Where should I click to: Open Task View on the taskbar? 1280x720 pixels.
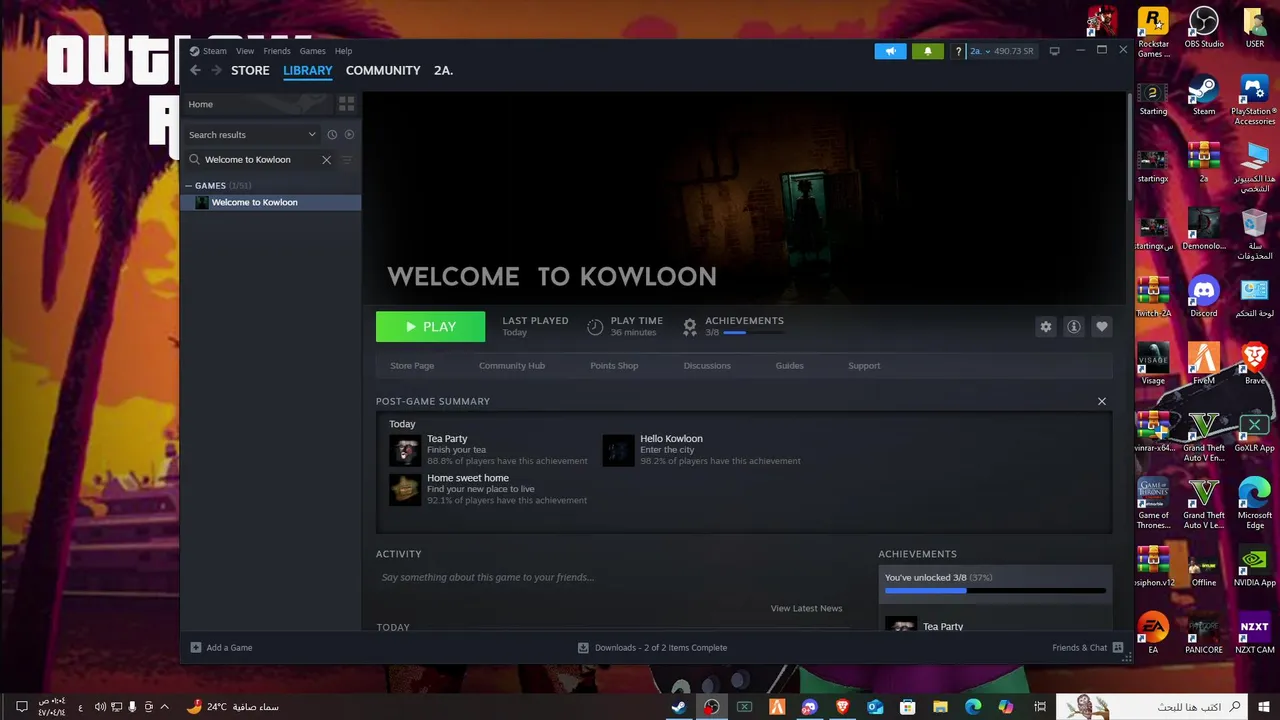pyautogui.click(x=1039, y=707)
